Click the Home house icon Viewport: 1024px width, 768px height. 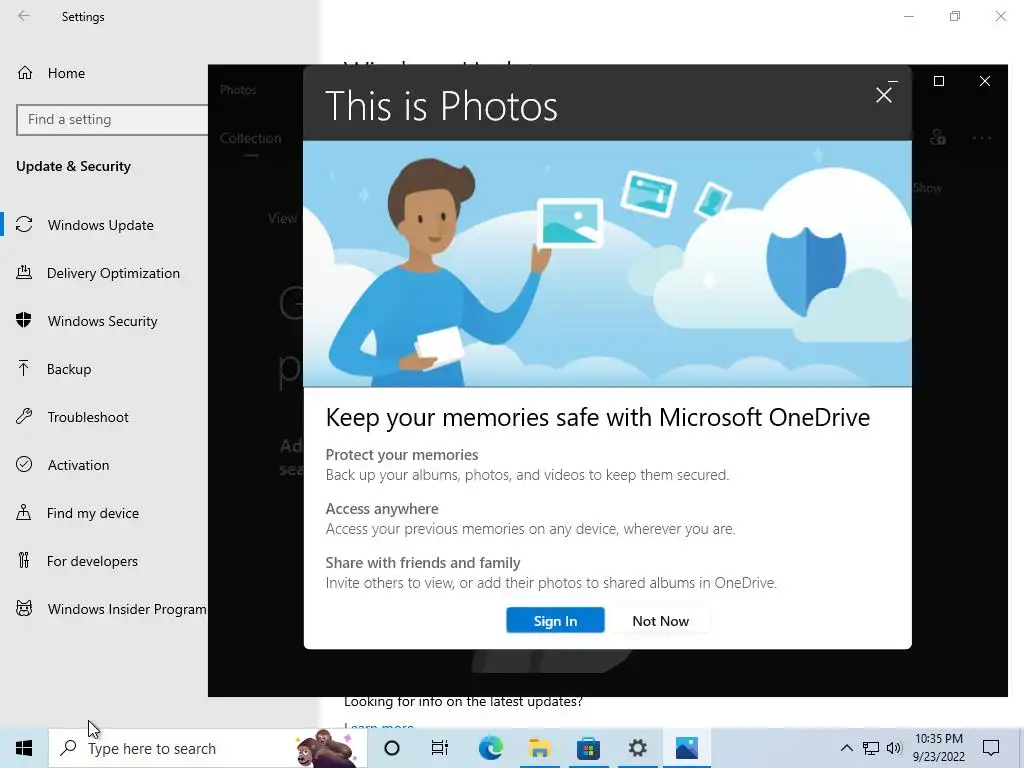coord(25,72)
